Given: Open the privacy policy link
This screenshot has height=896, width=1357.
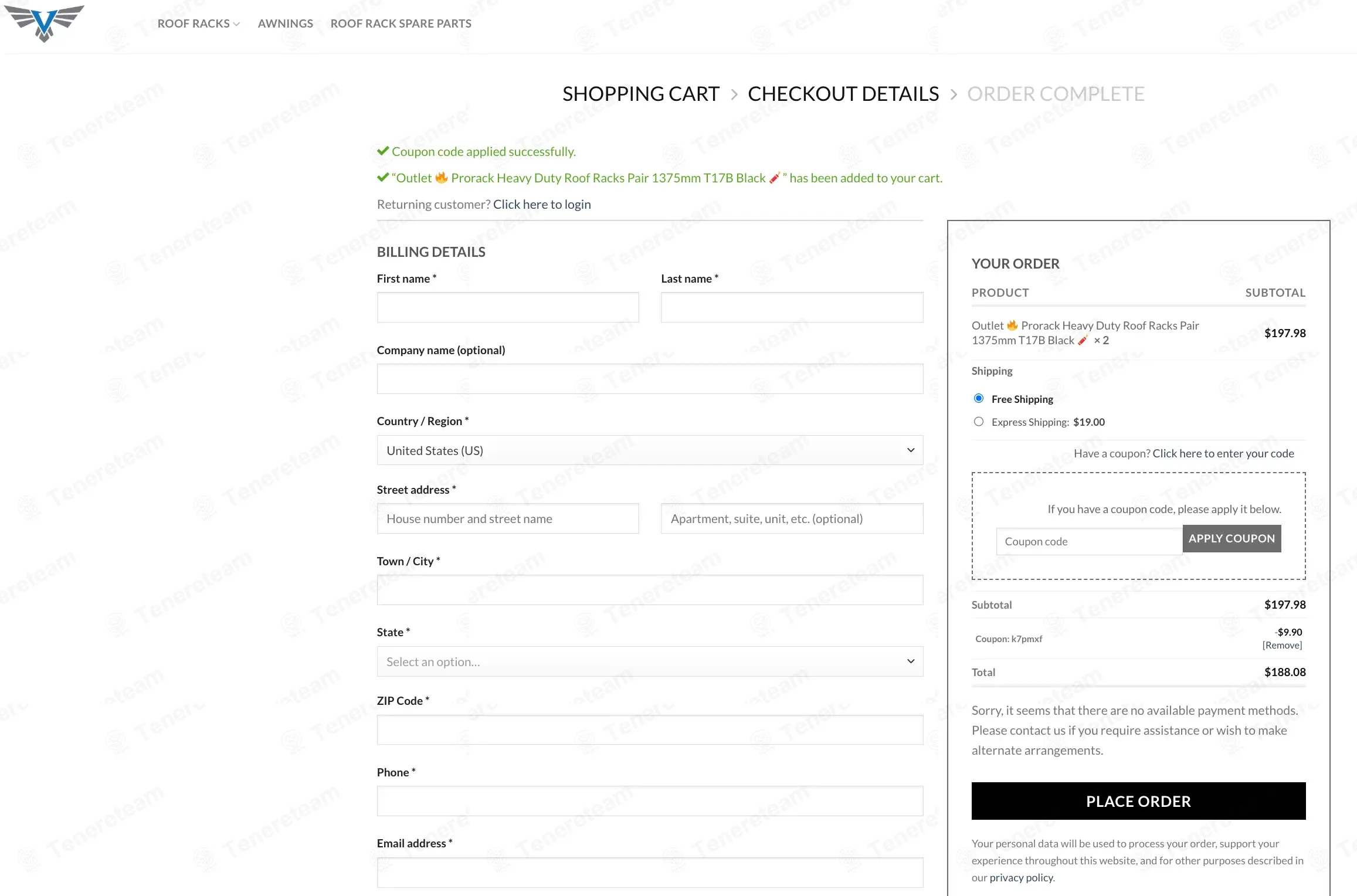Looking at the screenshot, I should point(1022,877).
